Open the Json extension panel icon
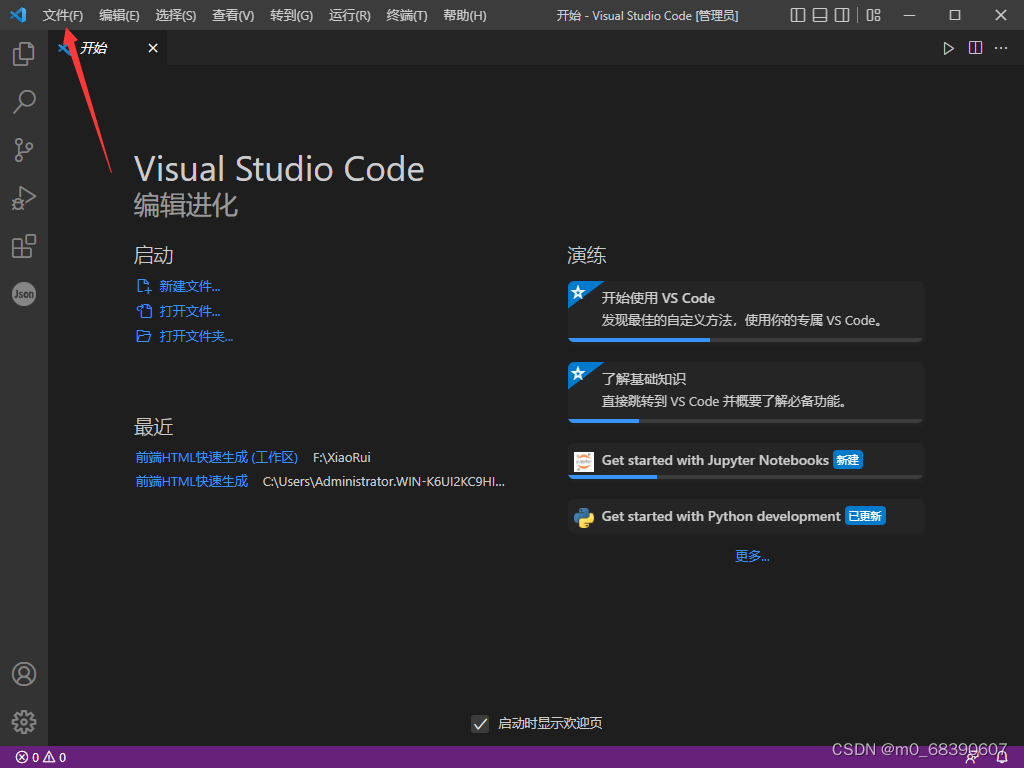1024x768 pixels. pos(24,294)
